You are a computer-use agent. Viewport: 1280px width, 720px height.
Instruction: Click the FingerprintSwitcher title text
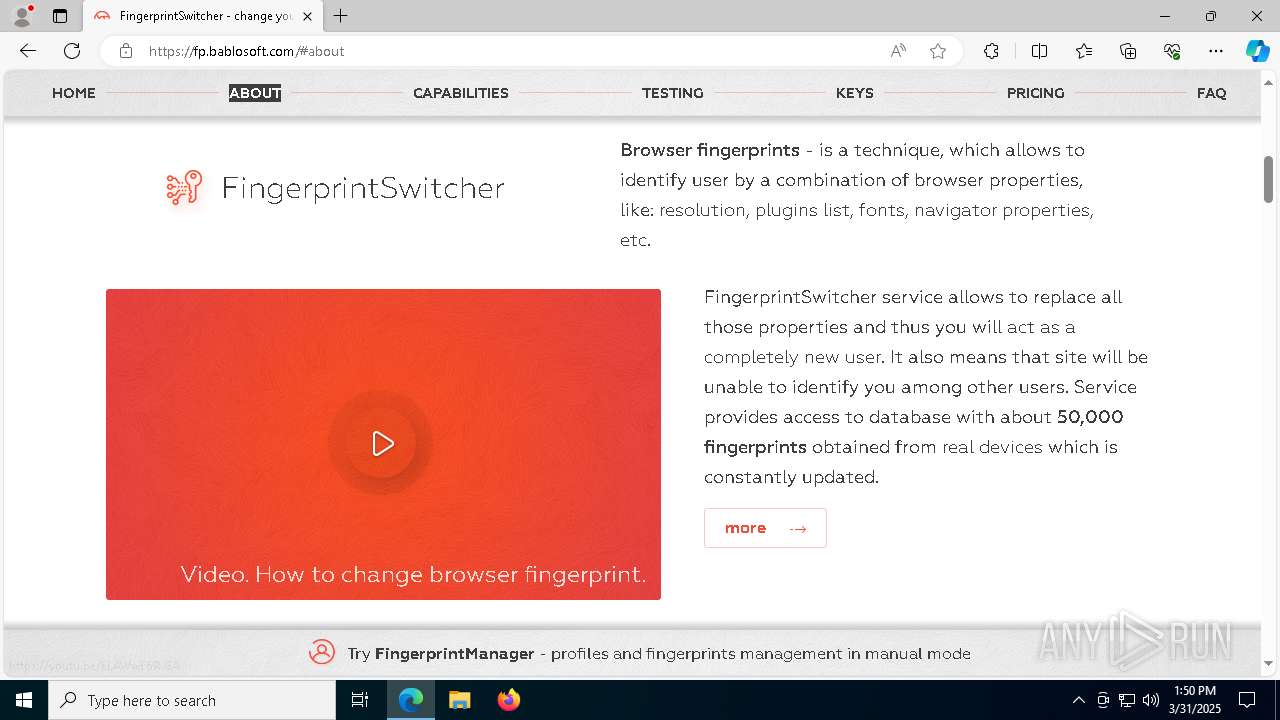click(x=363, y=188)
